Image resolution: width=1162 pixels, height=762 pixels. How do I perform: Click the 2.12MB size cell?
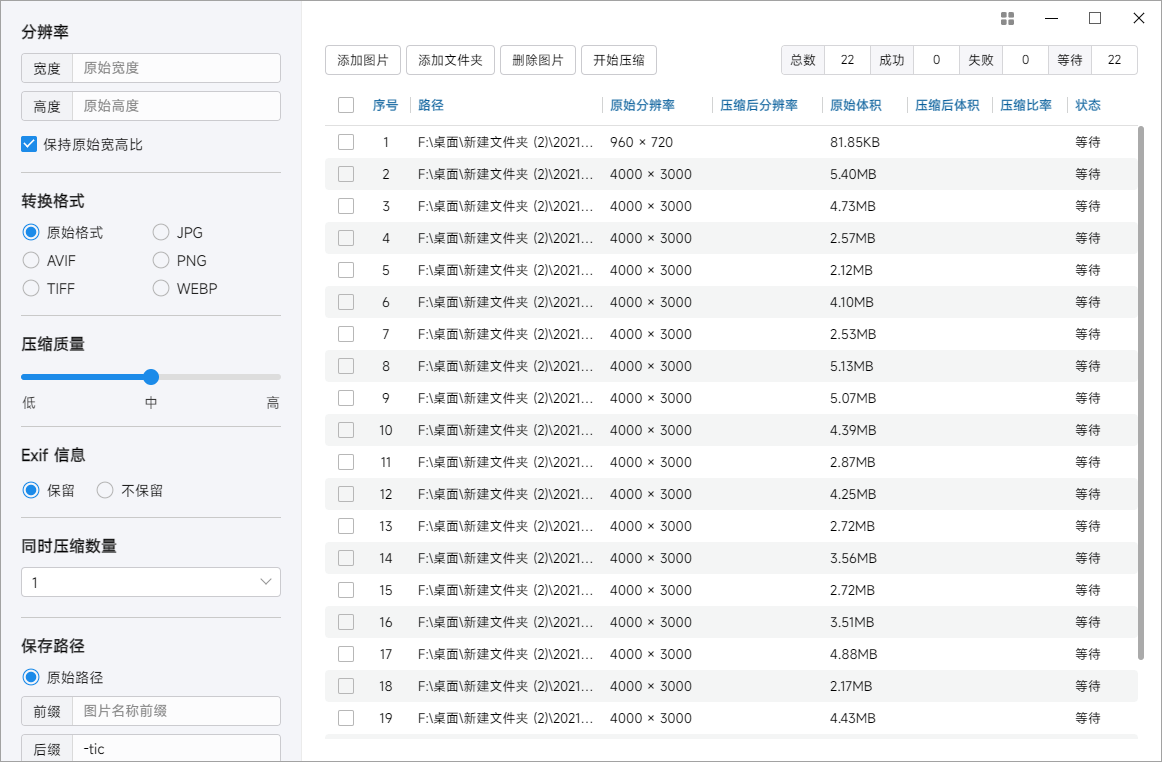pyautogui.click(x=851, y=270)
